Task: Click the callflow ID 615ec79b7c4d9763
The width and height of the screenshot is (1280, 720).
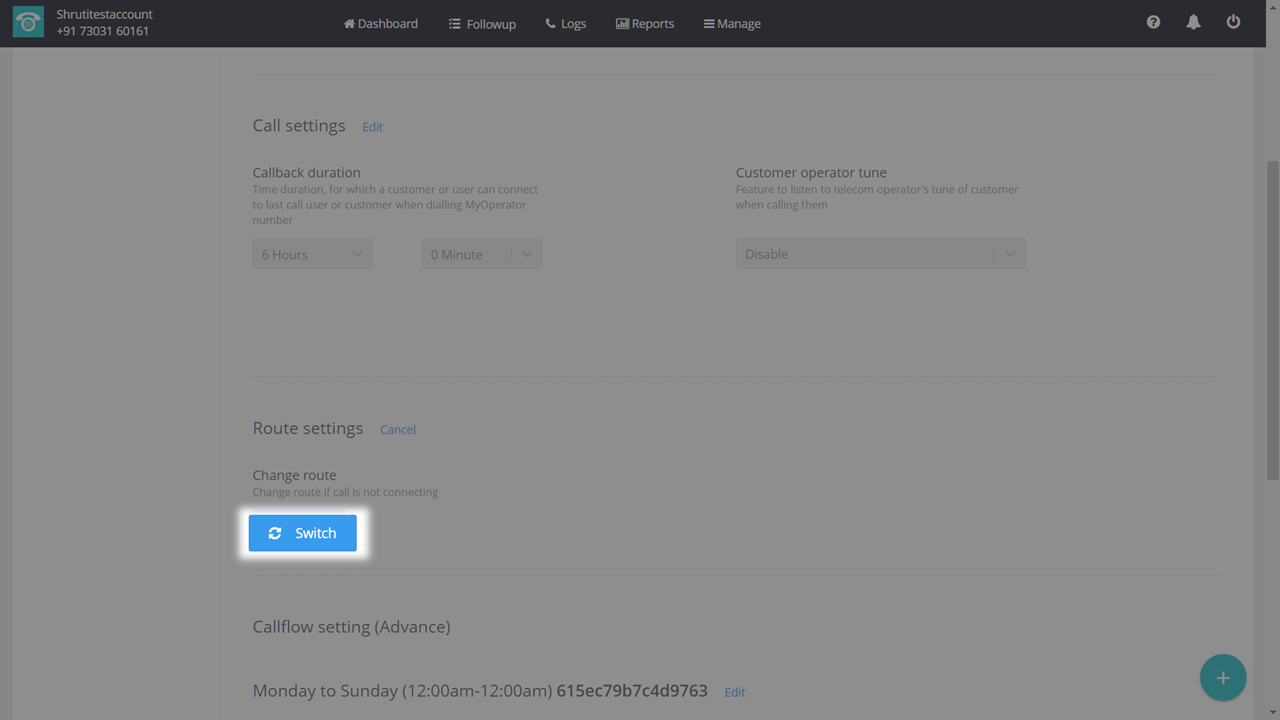Action: (631, 691)
